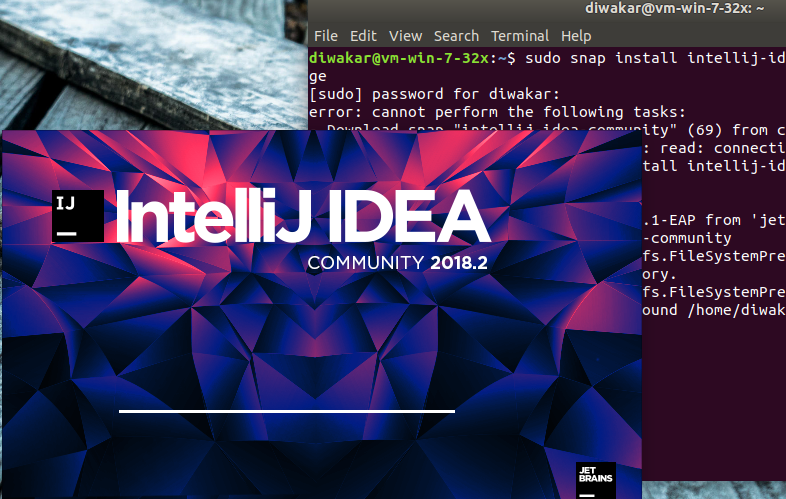
Task: Click 'error: cannot perform the following tasks:' line
Action: pos(497,112)
